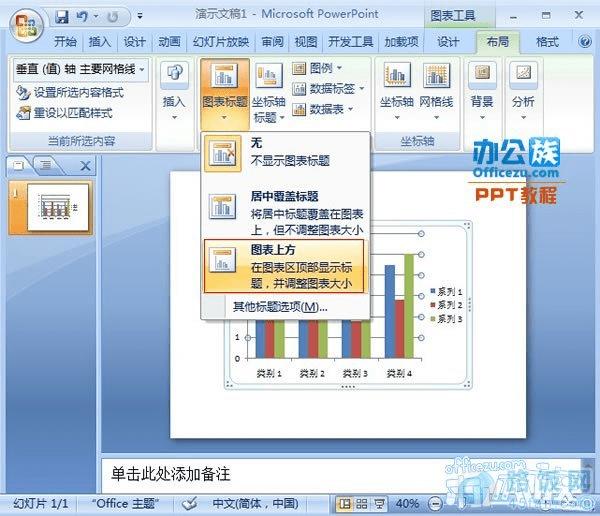Click the "Office 主题" status entry

[x=125, y=504]
